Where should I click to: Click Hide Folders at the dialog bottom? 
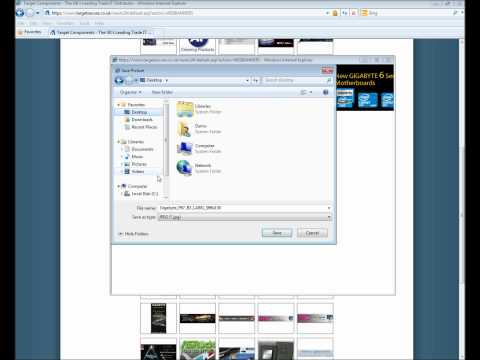point(133,234)
